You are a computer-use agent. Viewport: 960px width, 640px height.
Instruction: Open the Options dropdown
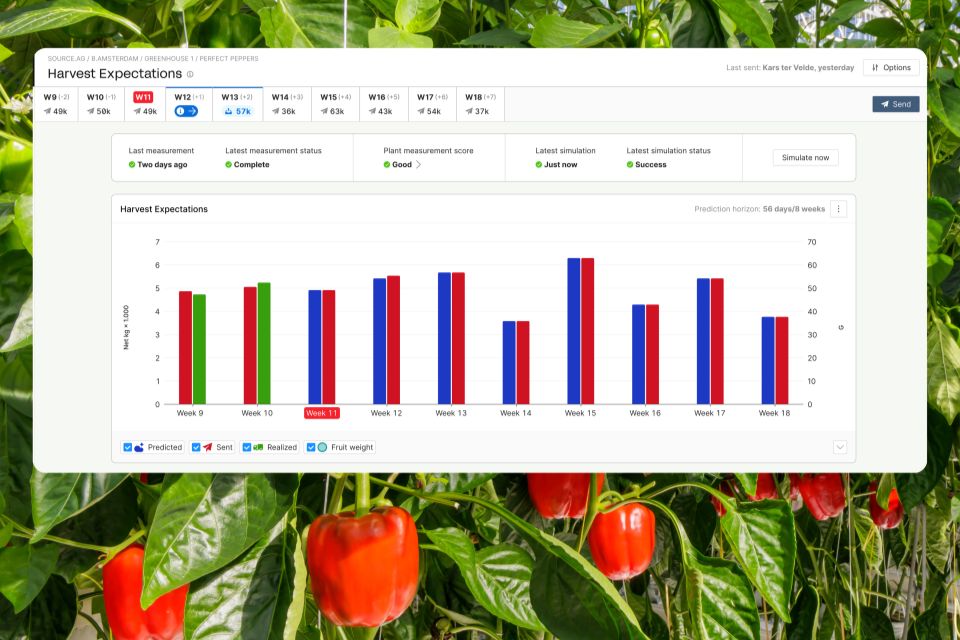coord(891,67)
